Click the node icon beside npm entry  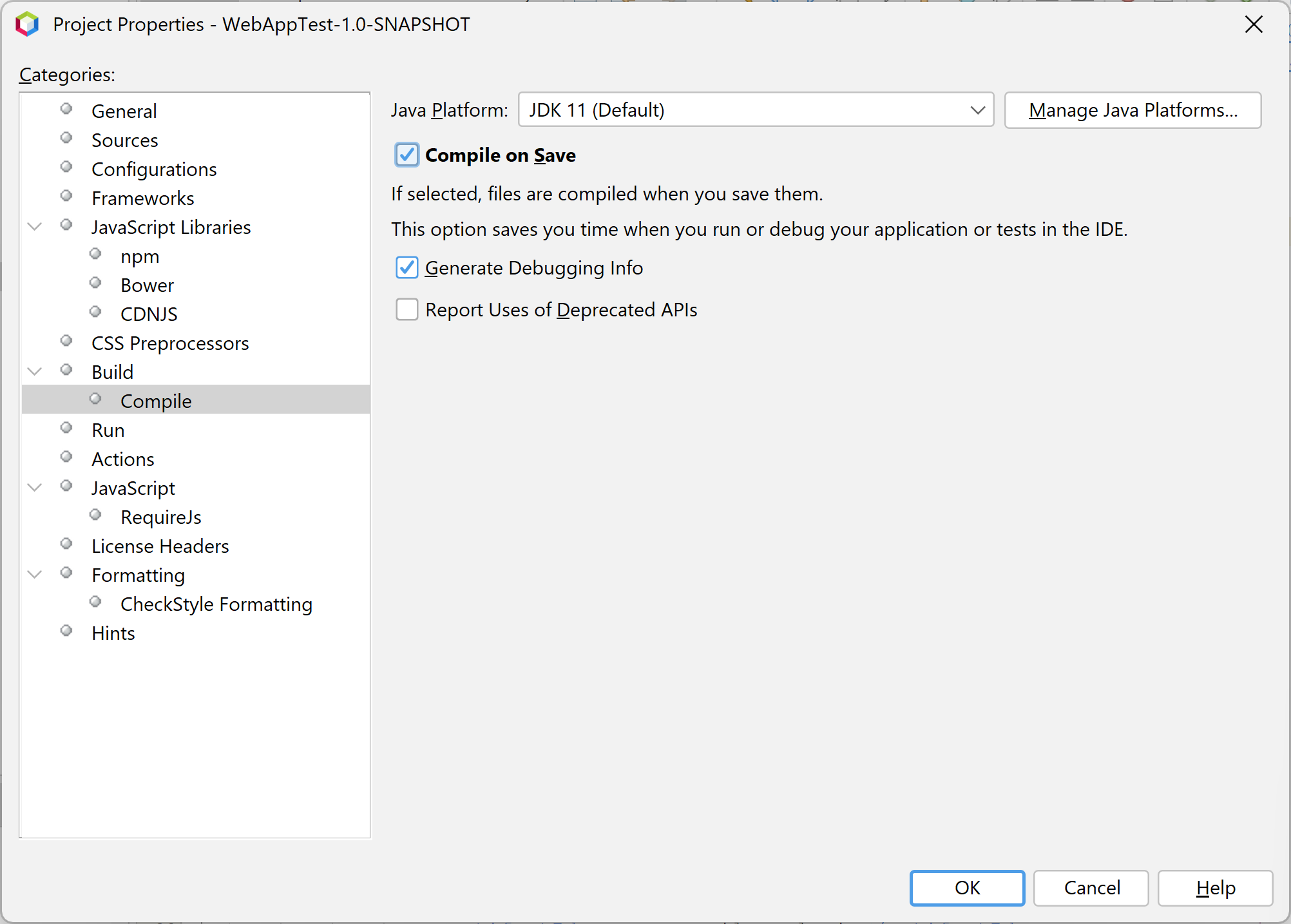pos(96,253)
